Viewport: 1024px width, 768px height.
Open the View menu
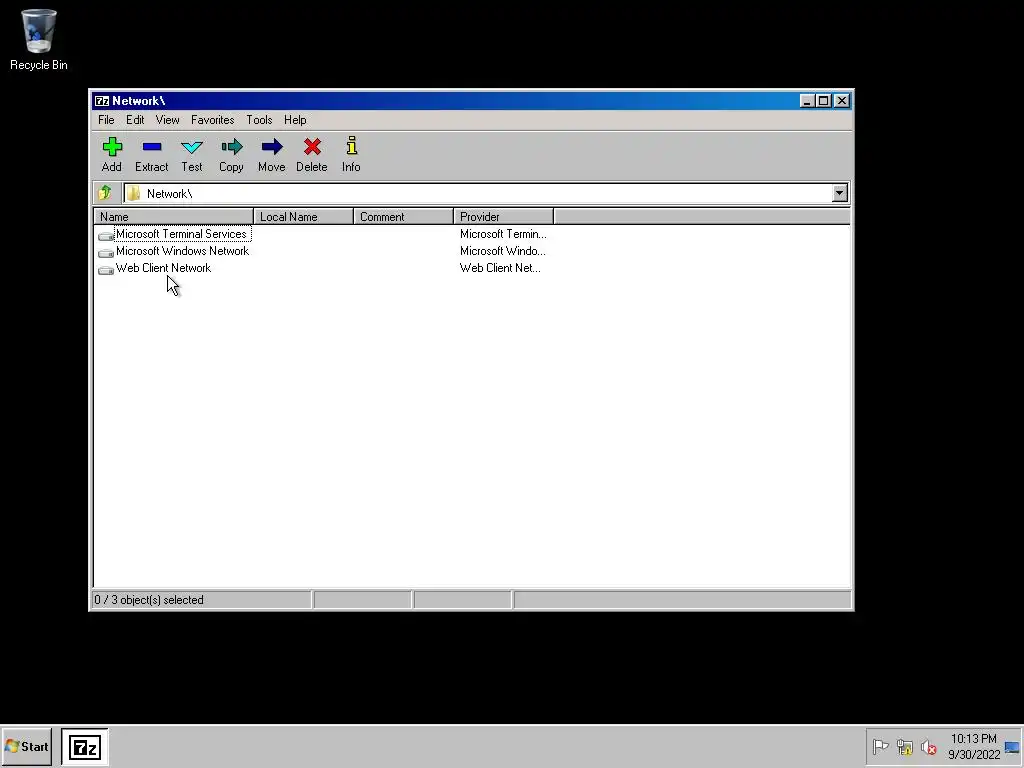click(x=167, y=120)
